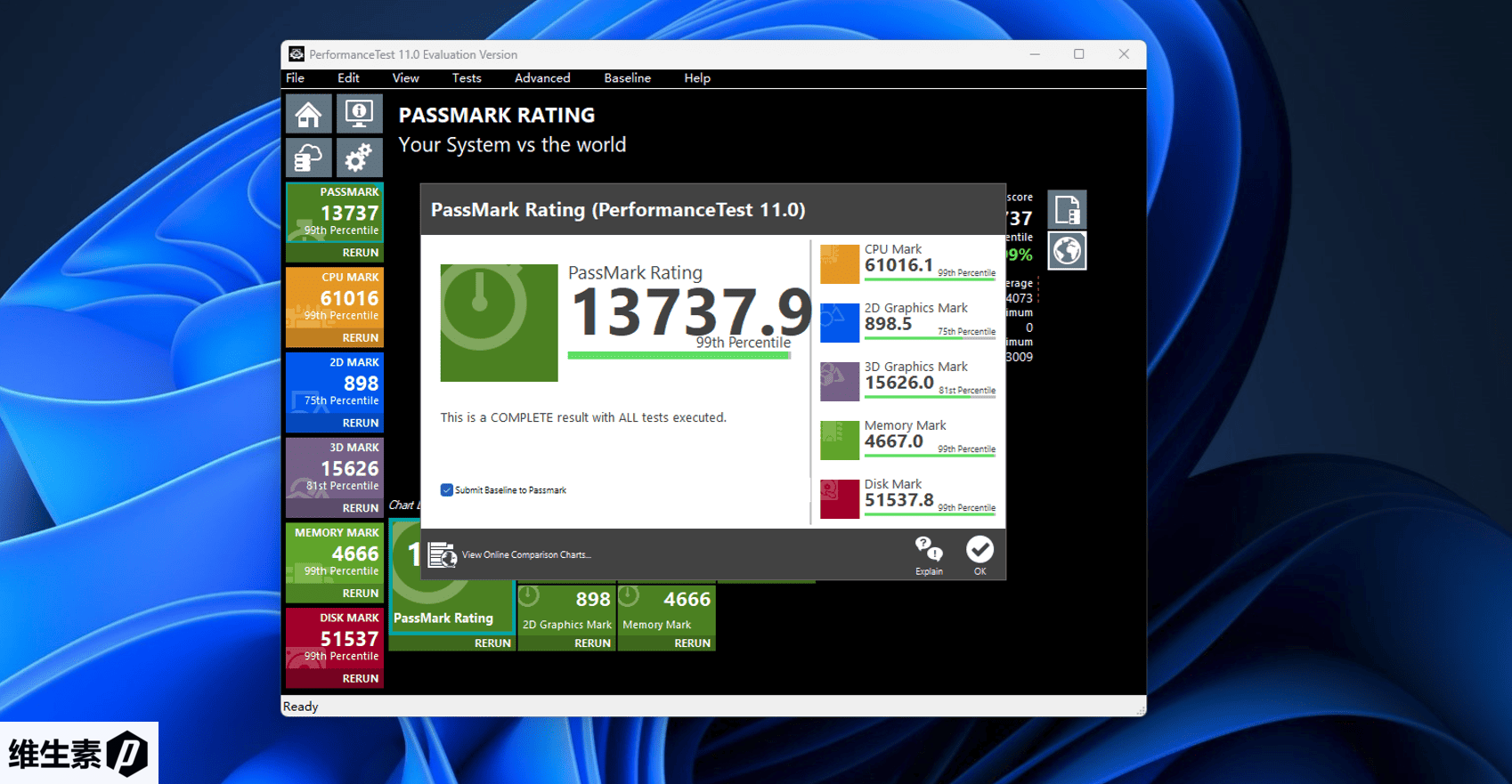This screenshot has height=784, width=1512.
Task: Click the Home icon in the sidebar
Action: (308, 115)
